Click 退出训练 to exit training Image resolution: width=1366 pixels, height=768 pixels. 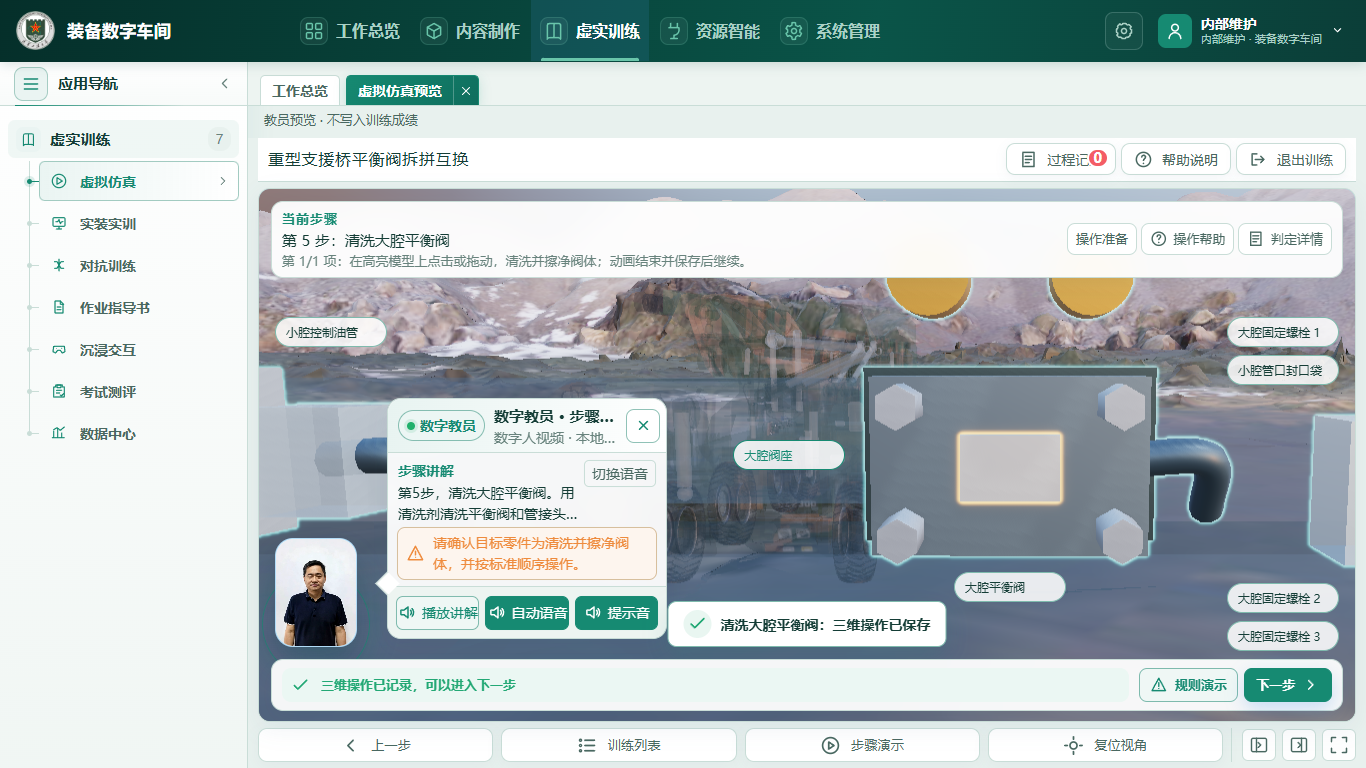tap(1291, 160)
